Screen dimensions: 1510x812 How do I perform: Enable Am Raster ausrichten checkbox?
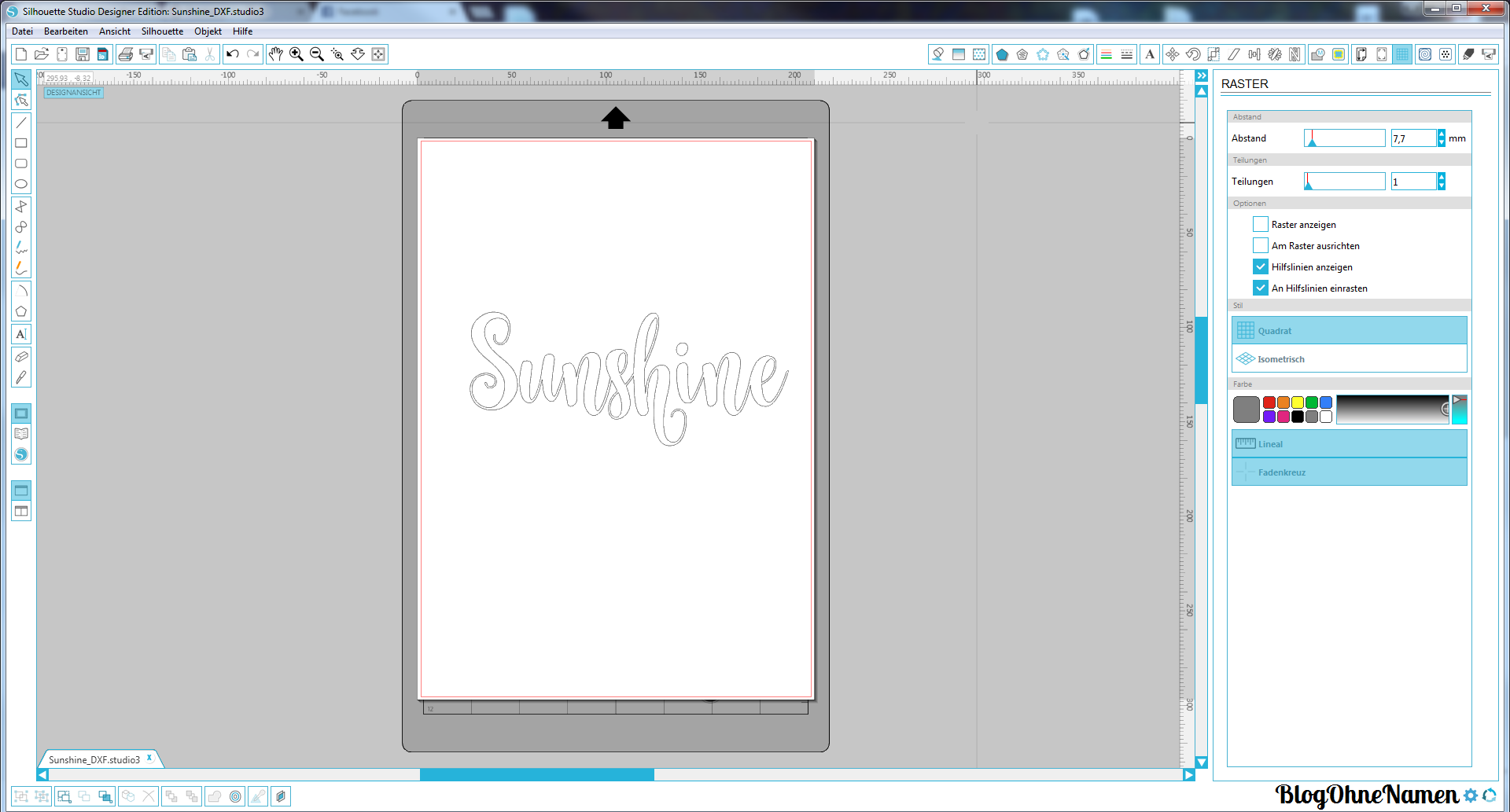[1261, 246]
